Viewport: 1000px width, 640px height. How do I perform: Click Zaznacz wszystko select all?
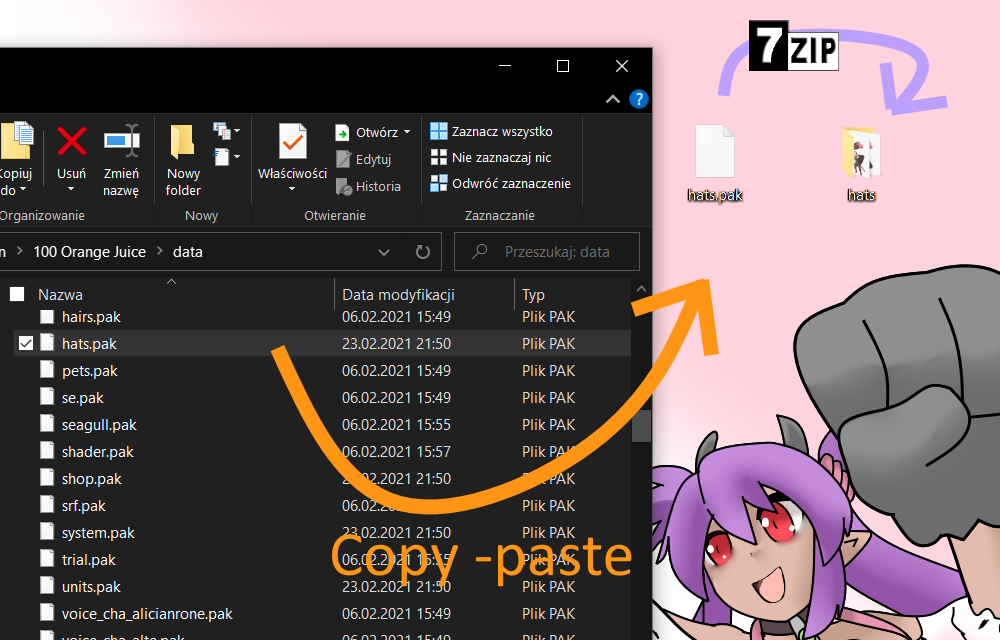[x=492, y=131]
